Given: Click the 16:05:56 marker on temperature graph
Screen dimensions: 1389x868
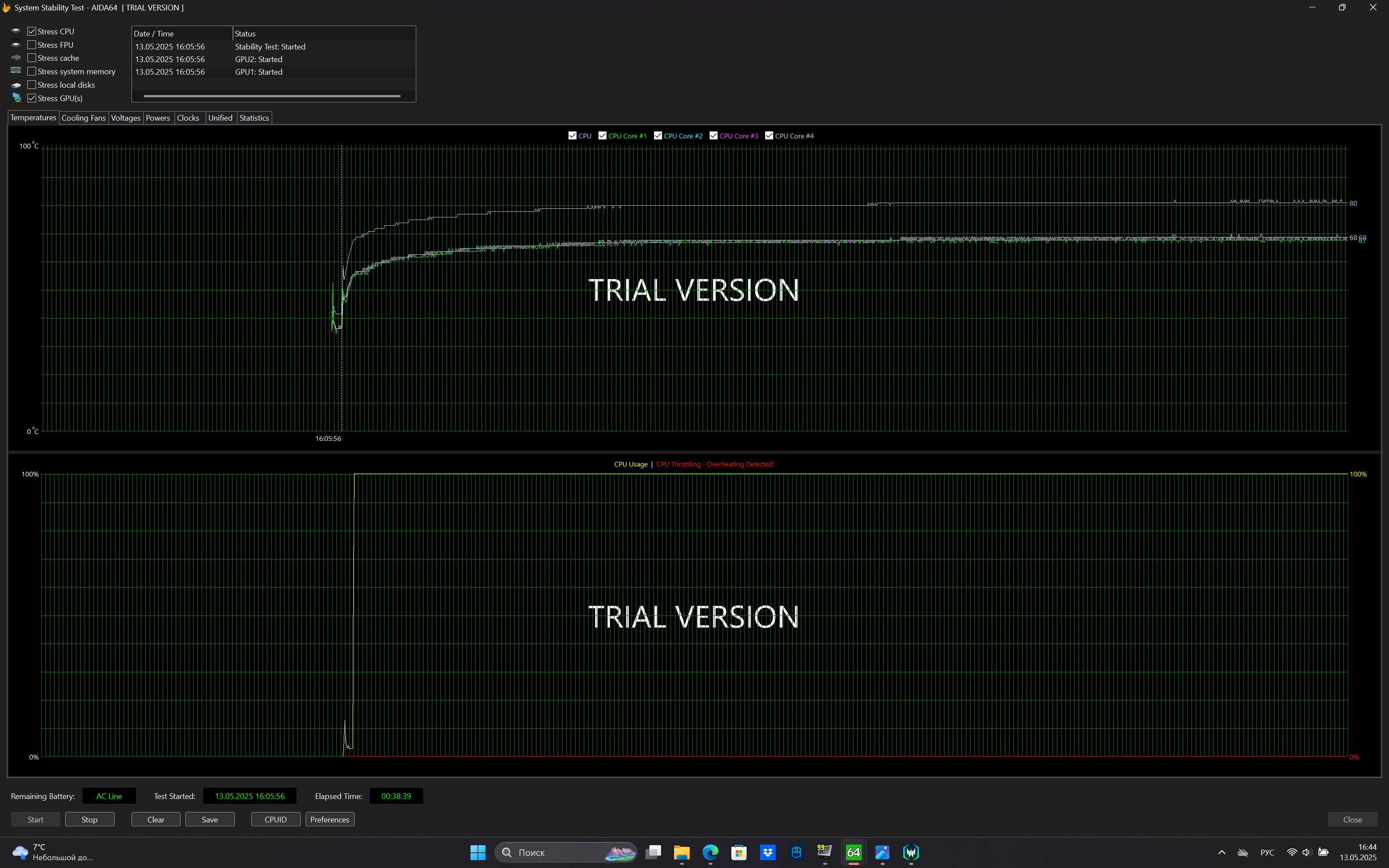Looking at the screenshot, I should coord(328,439).
